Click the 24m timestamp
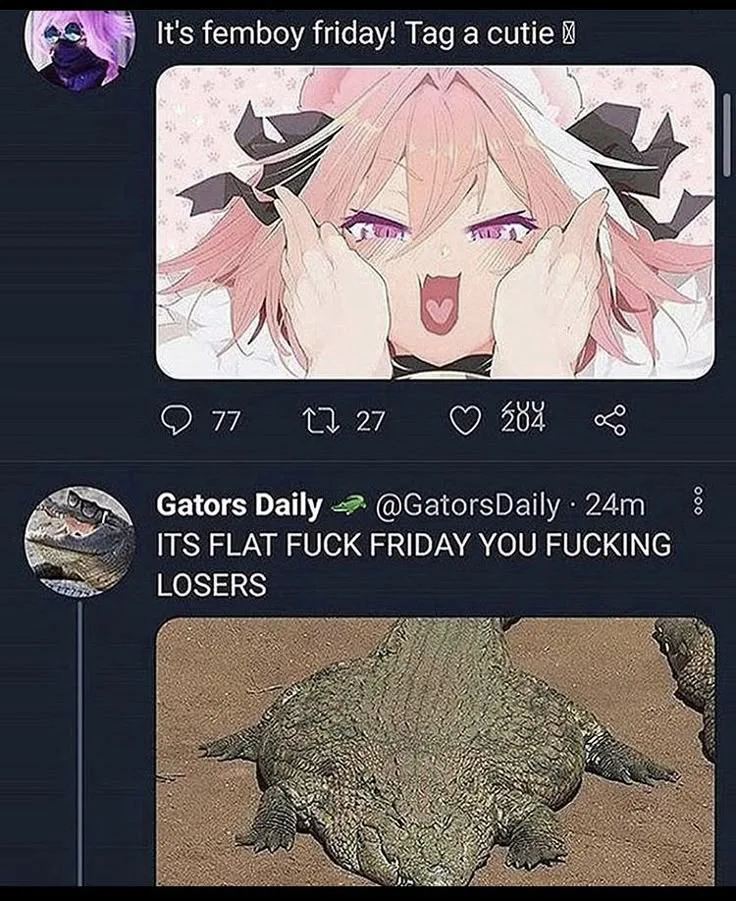This screenshot has width=736, height=901. [615, 505]
